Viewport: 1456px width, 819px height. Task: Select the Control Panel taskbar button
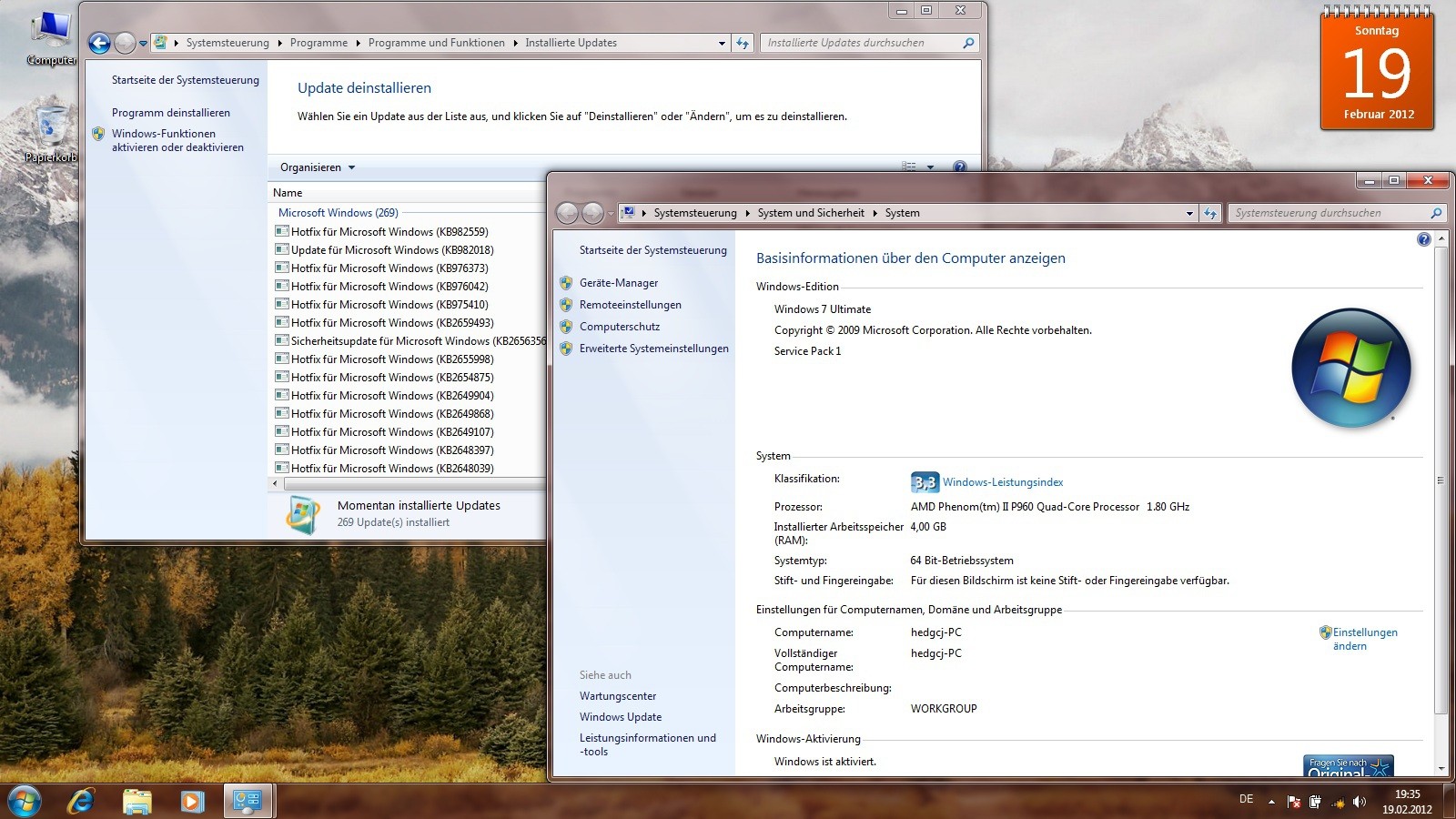(x=248, y=801)
